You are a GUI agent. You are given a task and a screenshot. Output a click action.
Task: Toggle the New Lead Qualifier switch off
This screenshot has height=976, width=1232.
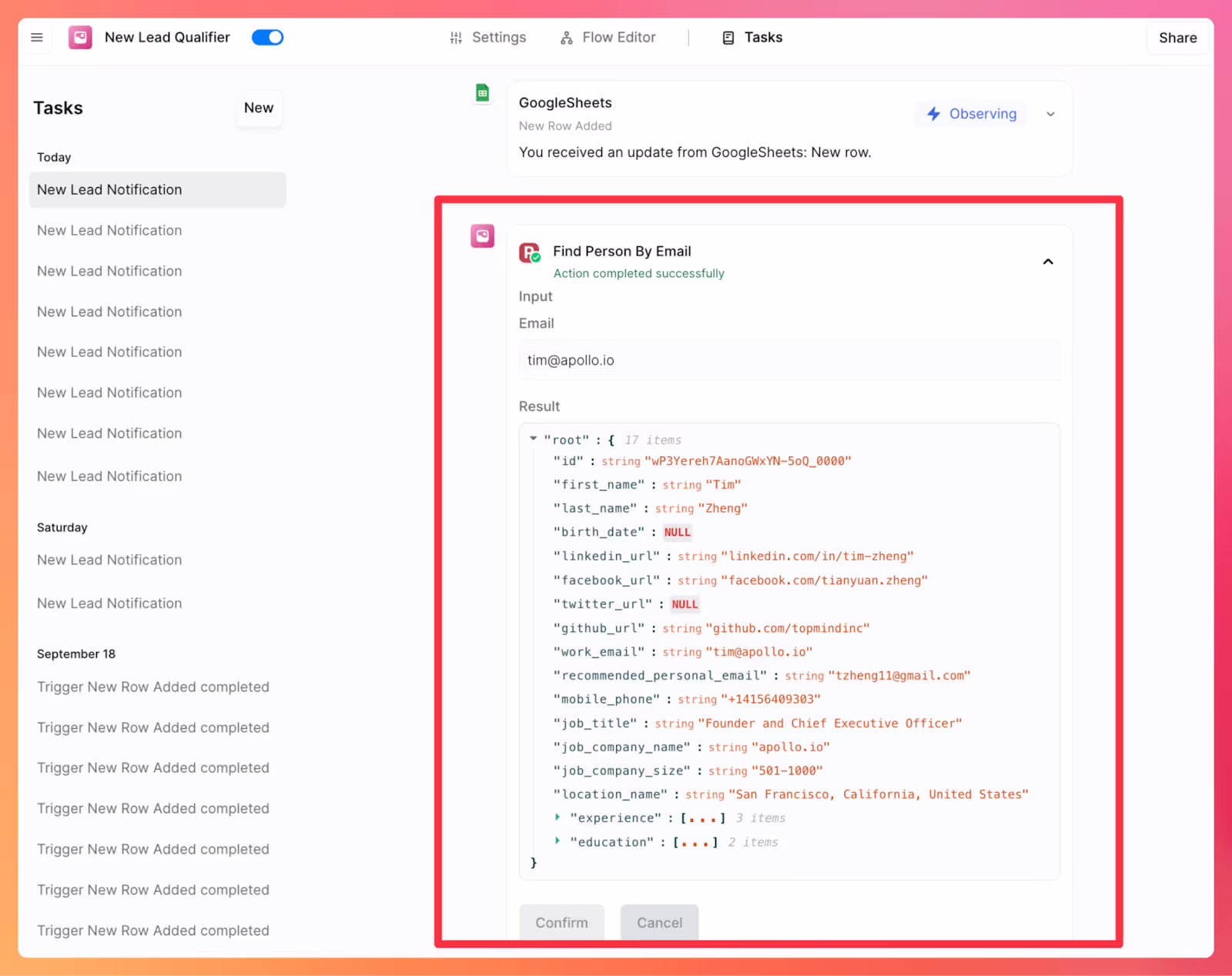267,37
